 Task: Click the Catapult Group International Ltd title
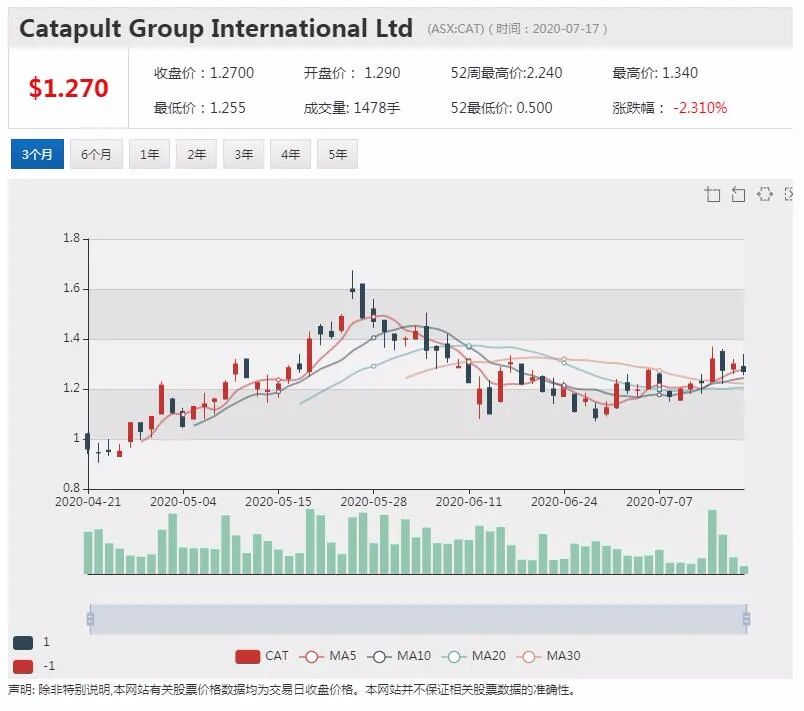point(216,28)
